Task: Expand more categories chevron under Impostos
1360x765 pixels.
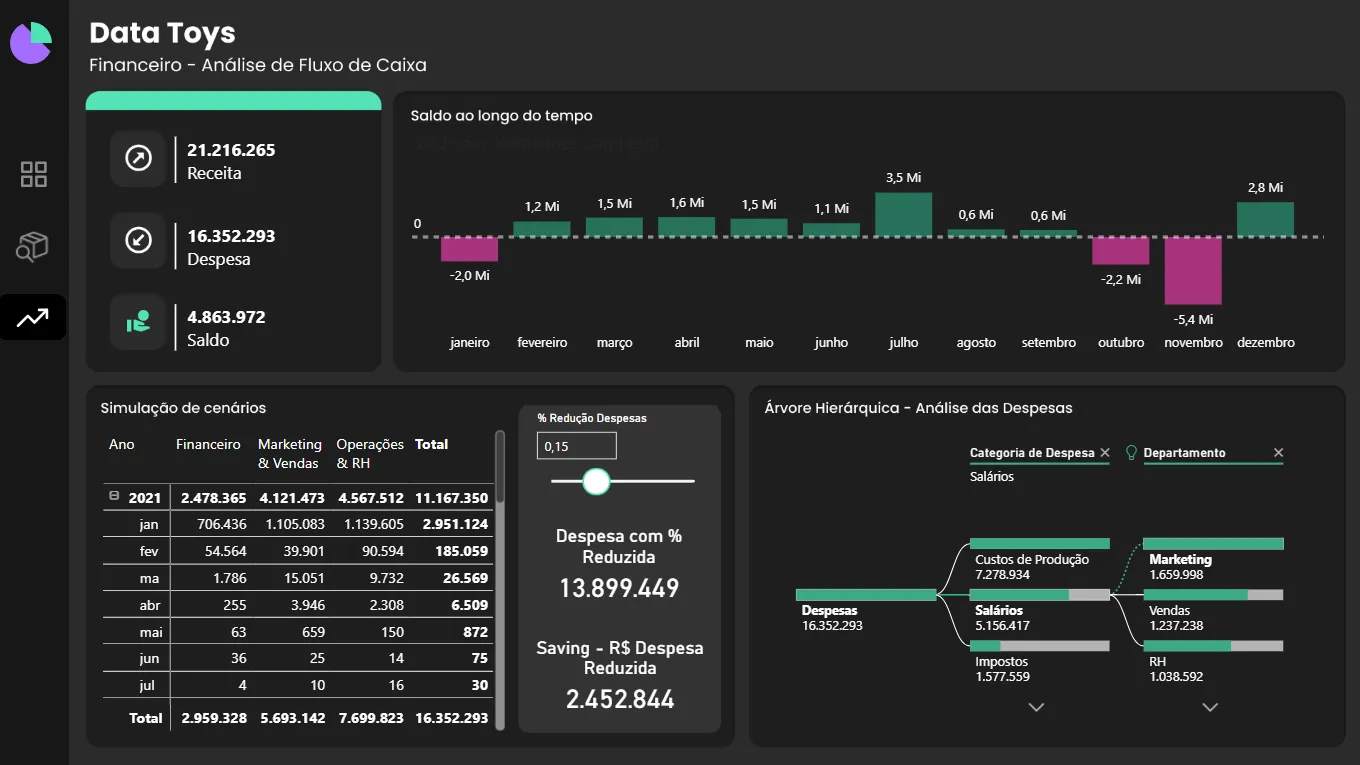Action: (1037, 707)
